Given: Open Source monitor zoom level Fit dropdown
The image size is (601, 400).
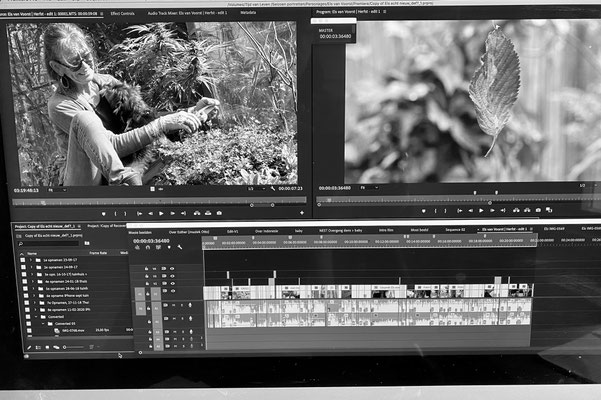Looking at the screenshot, I should click(x=57, y=190).
